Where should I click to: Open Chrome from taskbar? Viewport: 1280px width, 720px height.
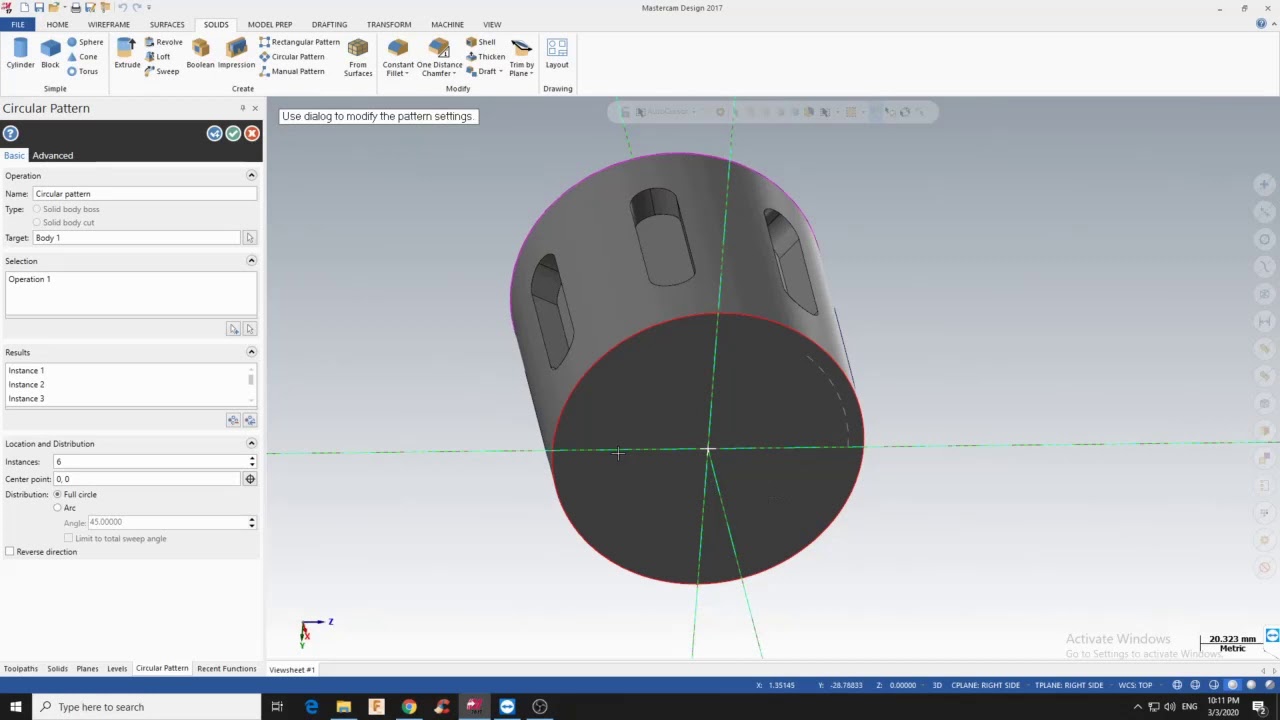pos(409,707)
